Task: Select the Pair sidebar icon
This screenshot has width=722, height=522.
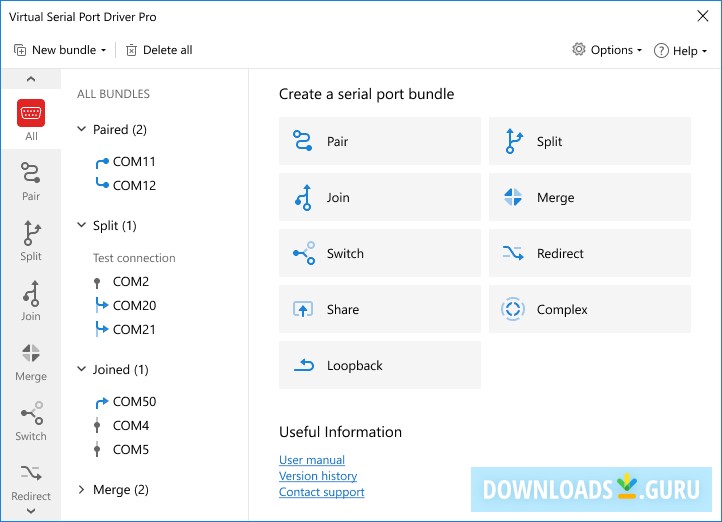Action: point(31,173)
